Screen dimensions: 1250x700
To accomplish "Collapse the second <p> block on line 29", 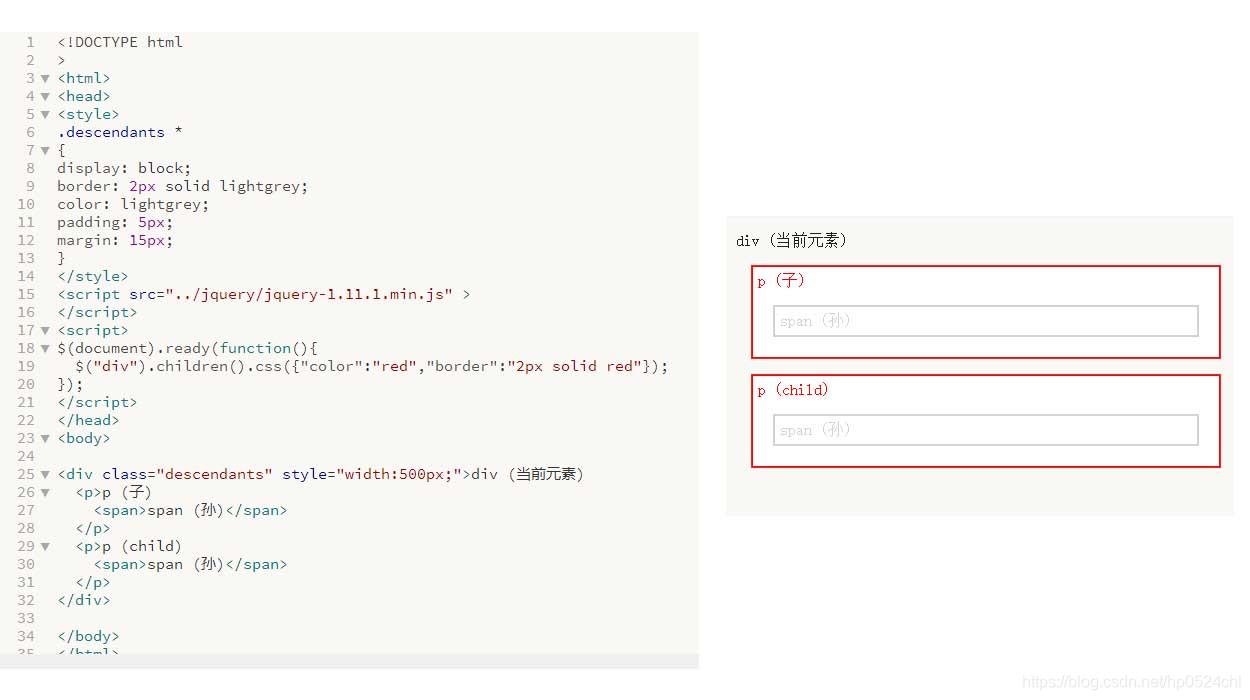I will [45, 546].
